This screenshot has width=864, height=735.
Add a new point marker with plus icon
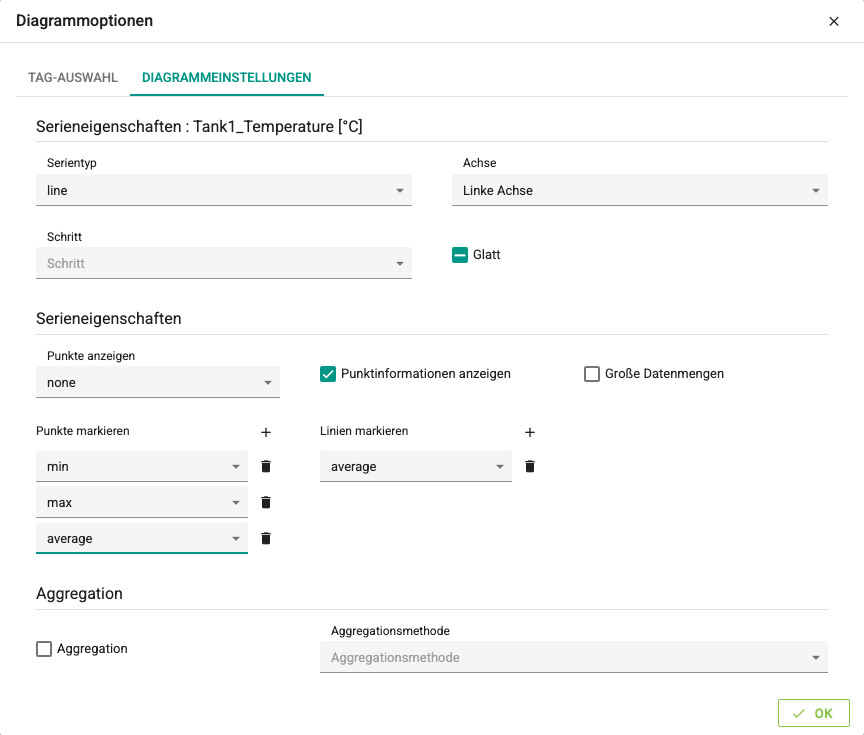pyautogui.click(x=266, y=433)
